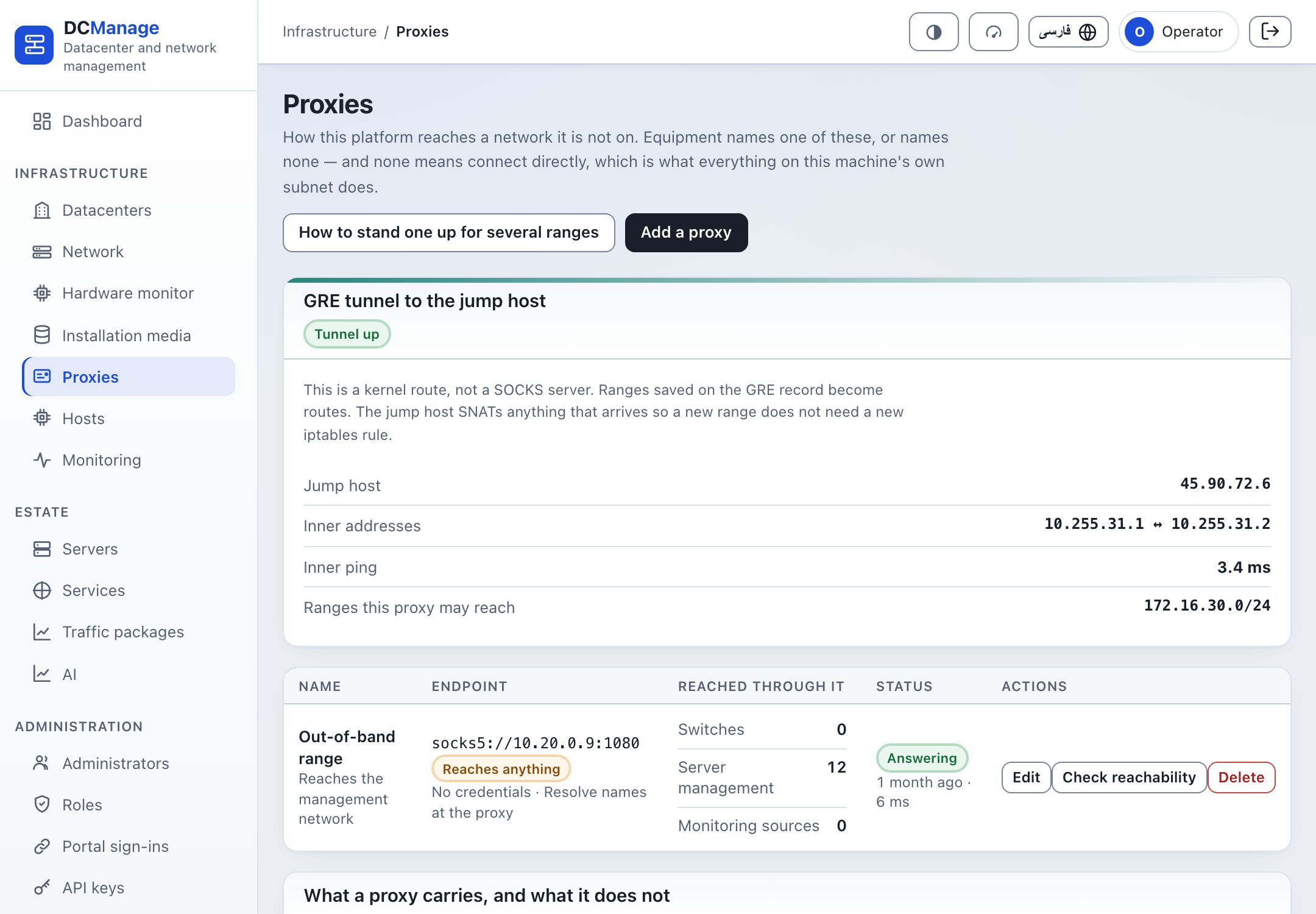The width and height of the screenshot is (1316, 914).
Task: Click the Servers icon in sidebar
Action: click(x=42, y=549)
